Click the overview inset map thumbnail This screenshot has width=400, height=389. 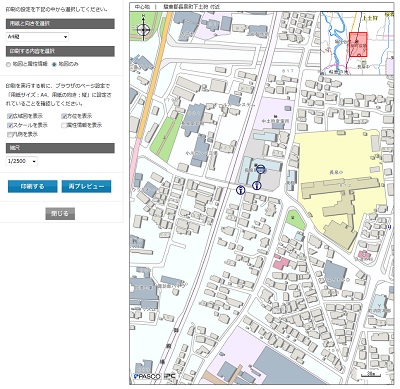tap(357, 43)
